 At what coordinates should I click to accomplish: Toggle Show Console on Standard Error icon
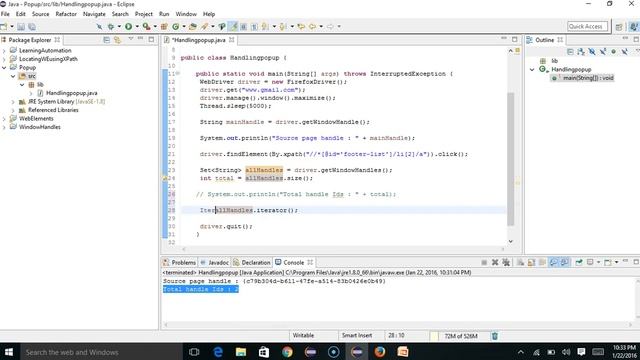(564, 262)
